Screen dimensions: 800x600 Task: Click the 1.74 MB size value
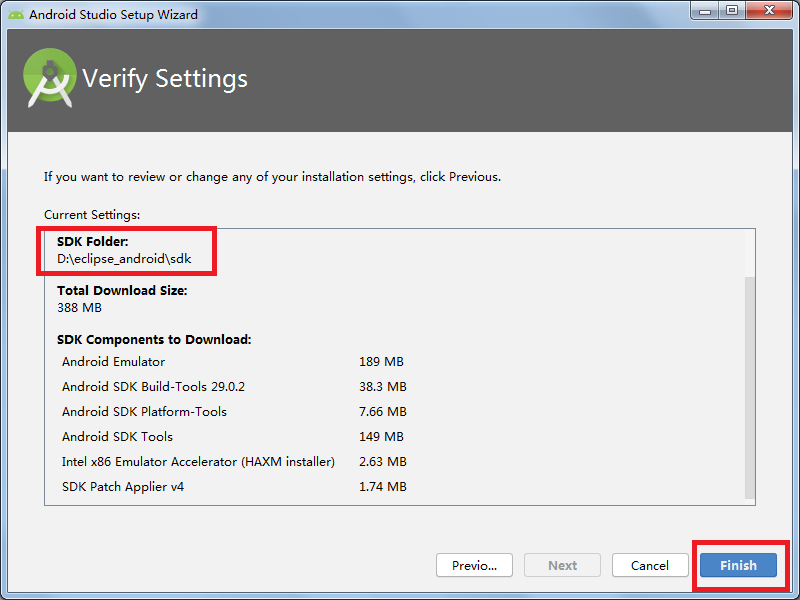tap(383, 486)
